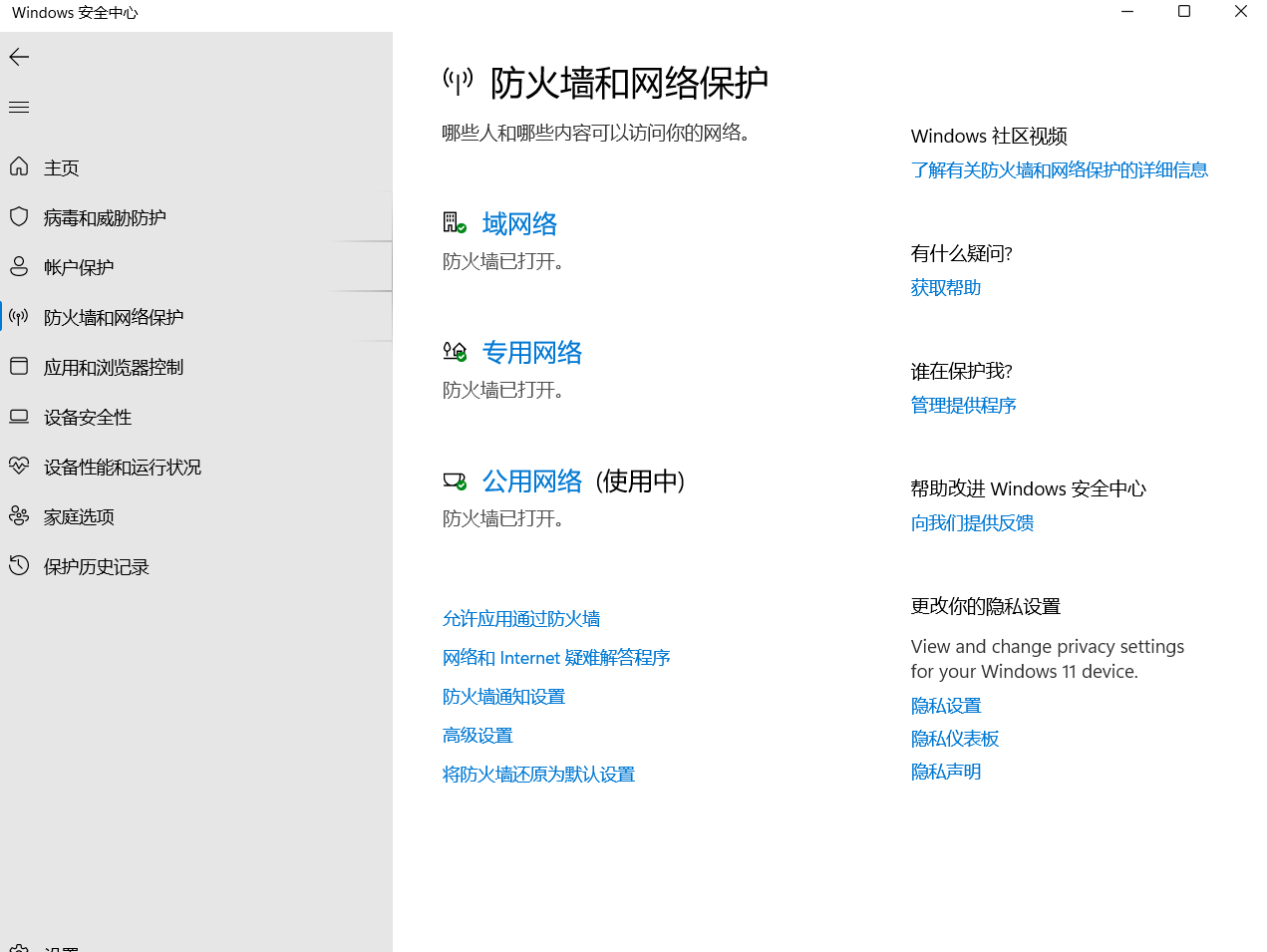Click status text 防火墙已打开 under 专用网络

click(x=503, y=390)
